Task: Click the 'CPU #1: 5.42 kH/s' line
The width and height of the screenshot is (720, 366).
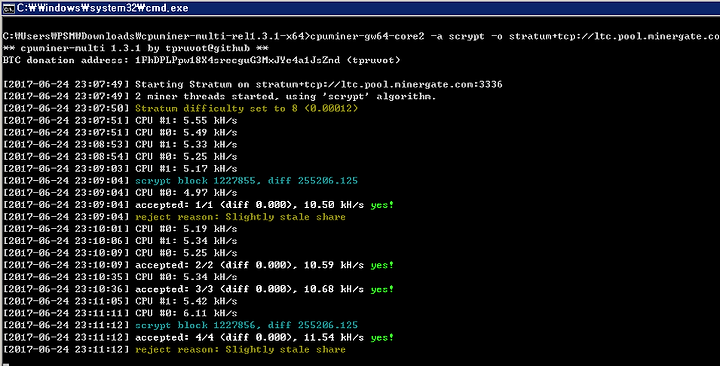Action: pyautogui.click(x=120, y=301)
